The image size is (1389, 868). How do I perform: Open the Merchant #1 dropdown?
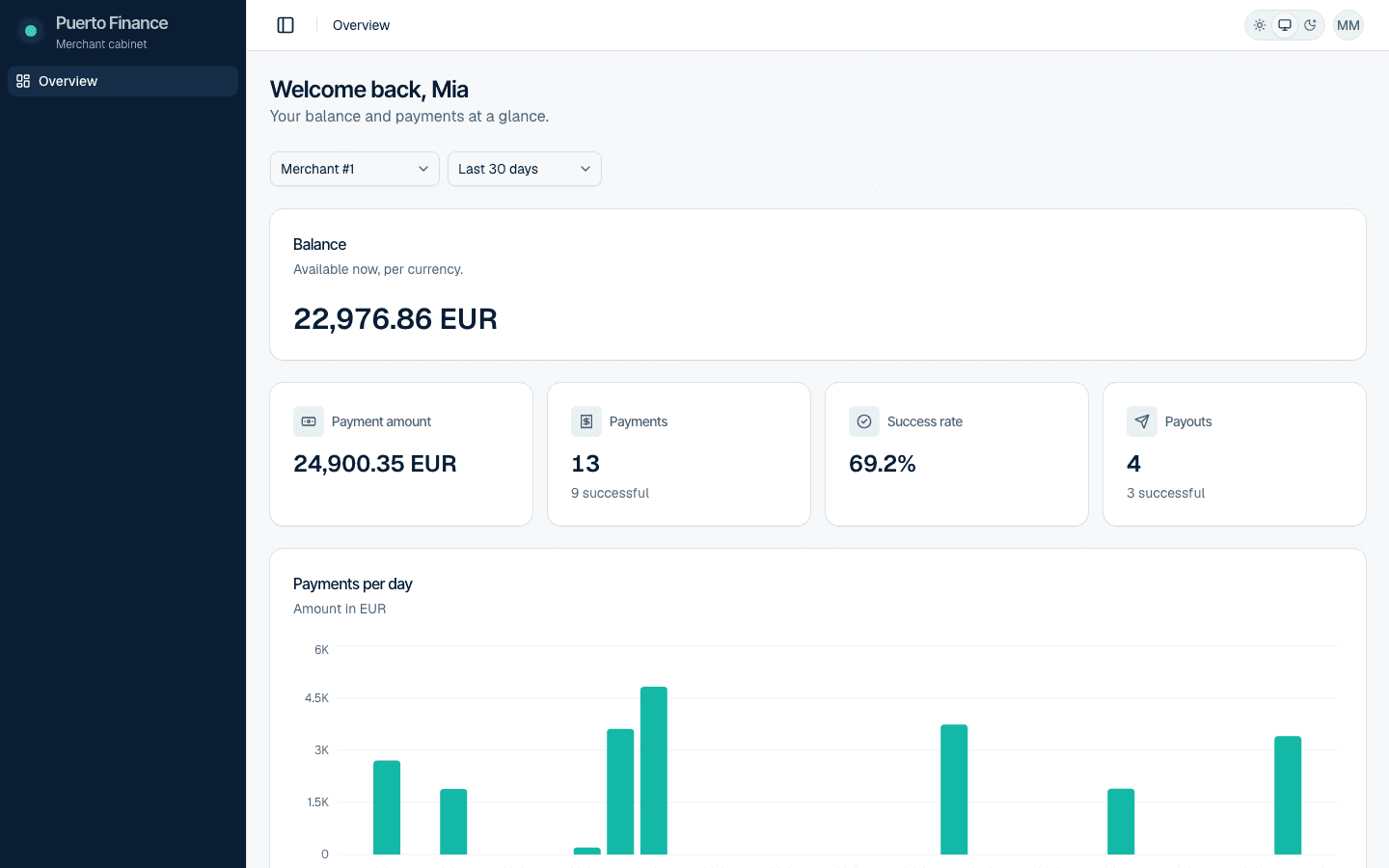tap(355, 169)
